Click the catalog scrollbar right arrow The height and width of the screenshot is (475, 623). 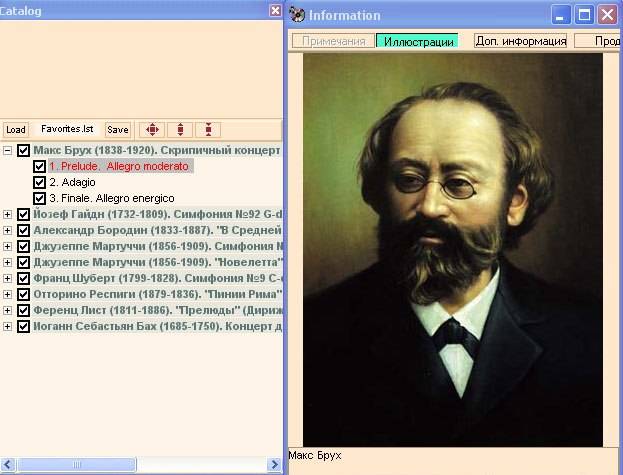coord(274,464)
